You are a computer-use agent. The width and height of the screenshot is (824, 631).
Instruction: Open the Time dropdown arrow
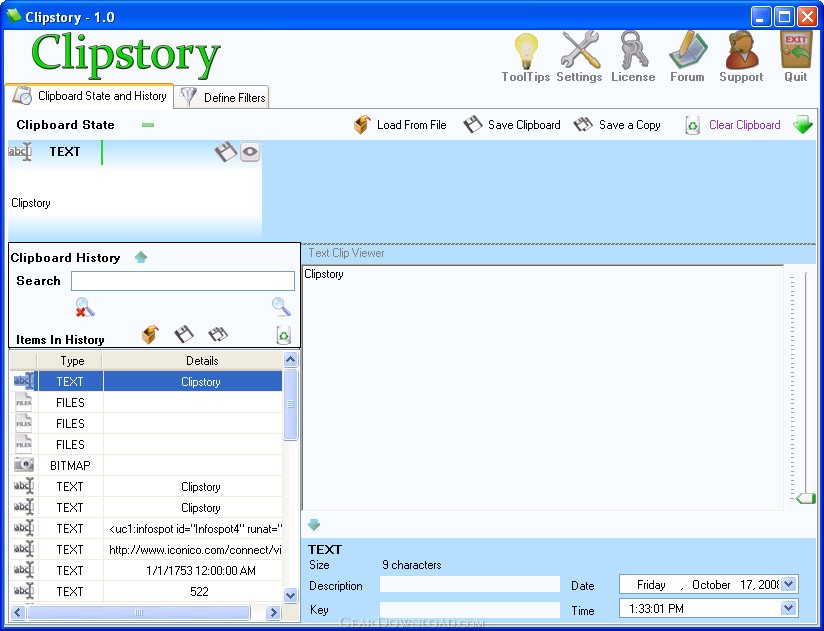point(788,608)
